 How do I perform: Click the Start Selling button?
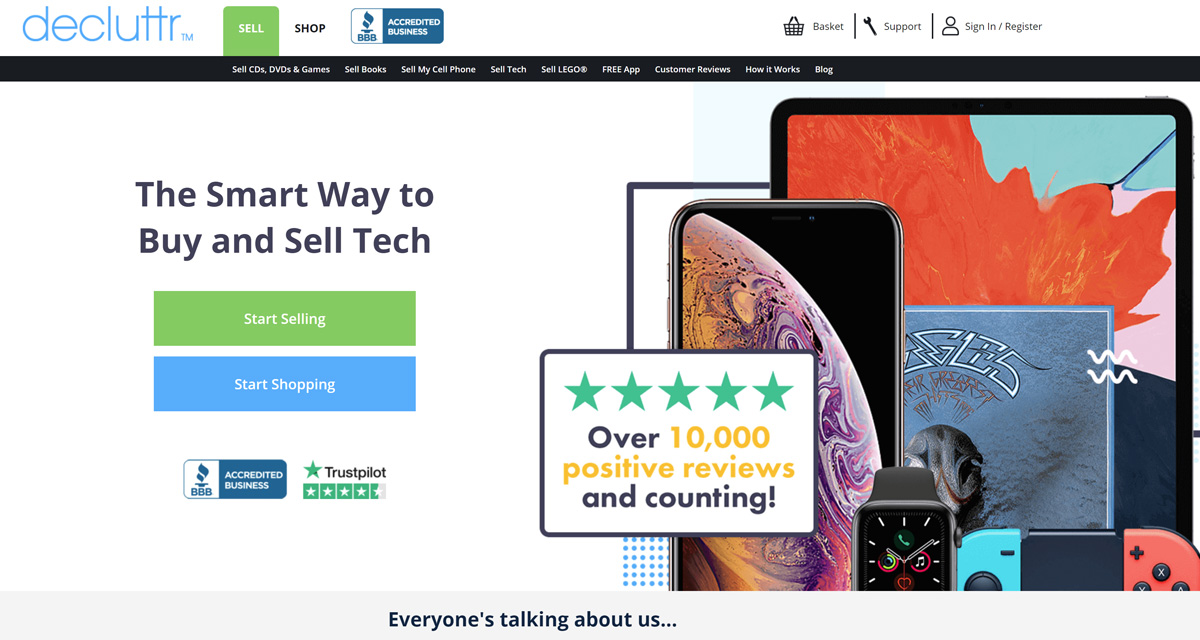pyautogui.click(x=285, y=319)
